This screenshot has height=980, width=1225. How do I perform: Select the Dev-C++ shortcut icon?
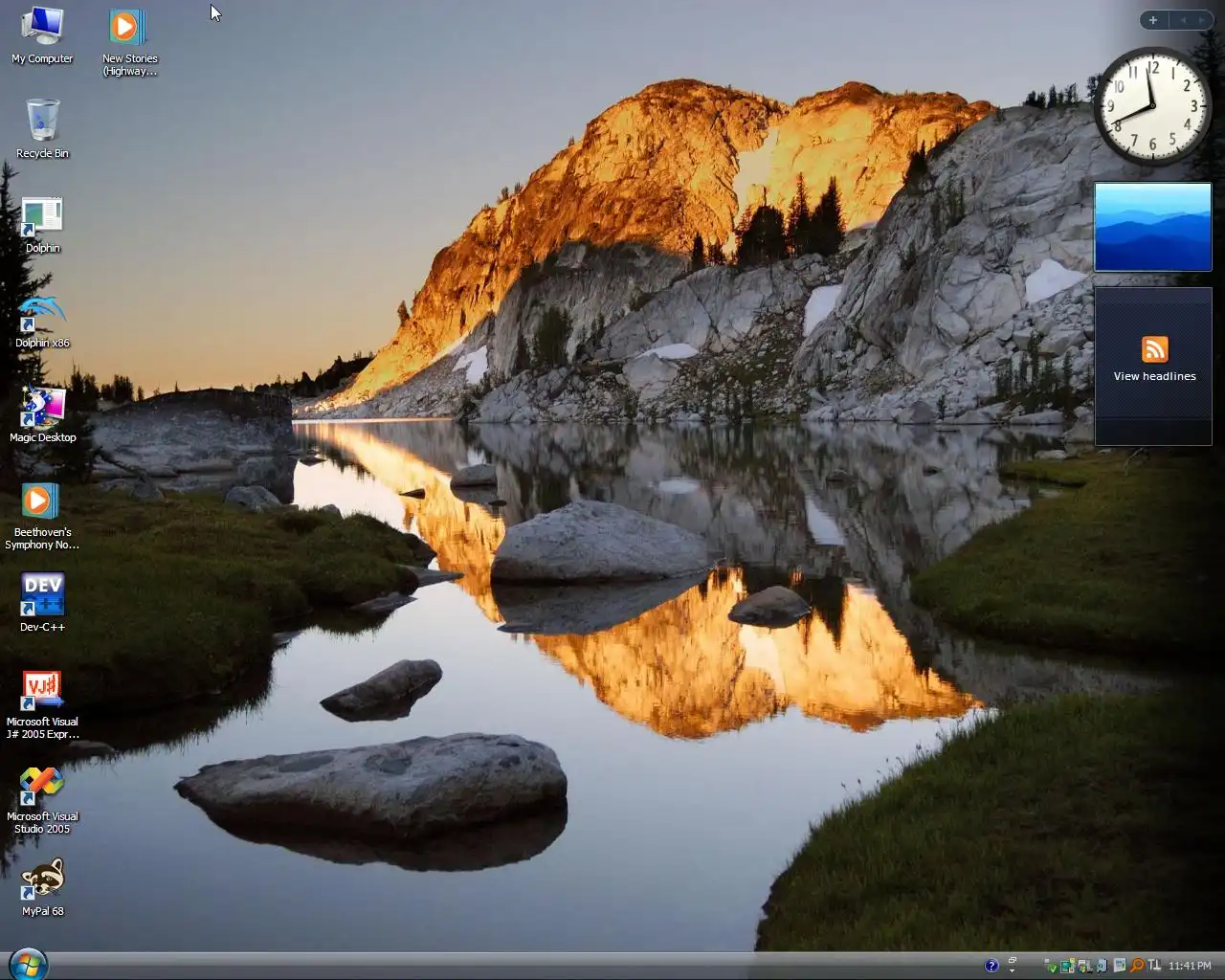tap(42, 602)
